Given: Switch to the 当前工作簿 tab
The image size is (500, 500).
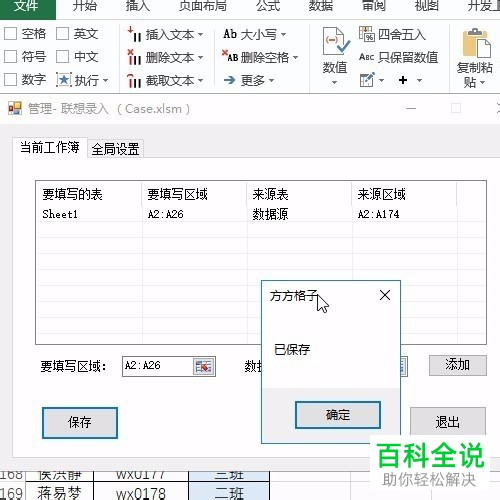Looking at the screenshot, I should pos(50,147).
